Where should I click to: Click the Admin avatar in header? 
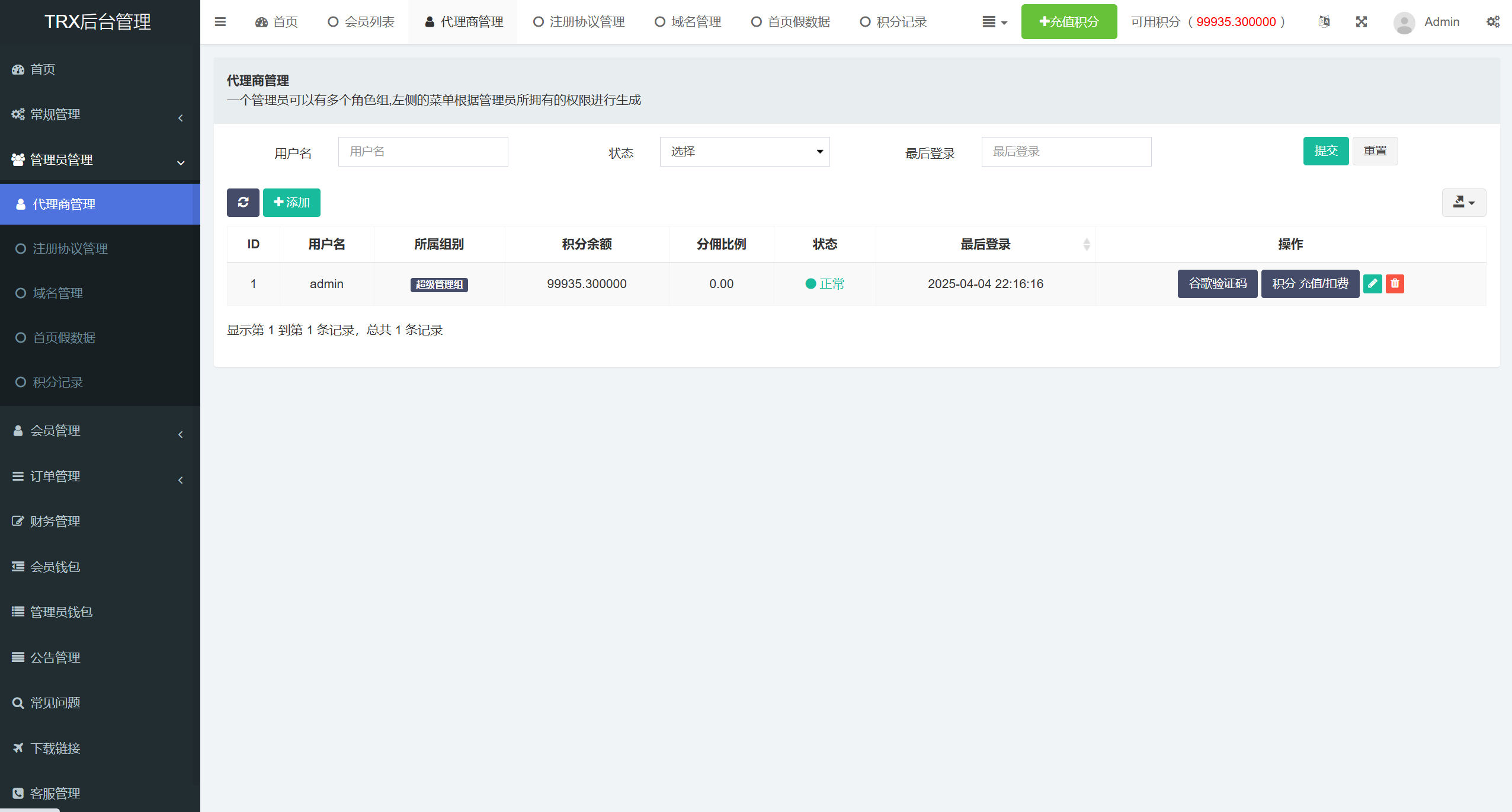1404,23
